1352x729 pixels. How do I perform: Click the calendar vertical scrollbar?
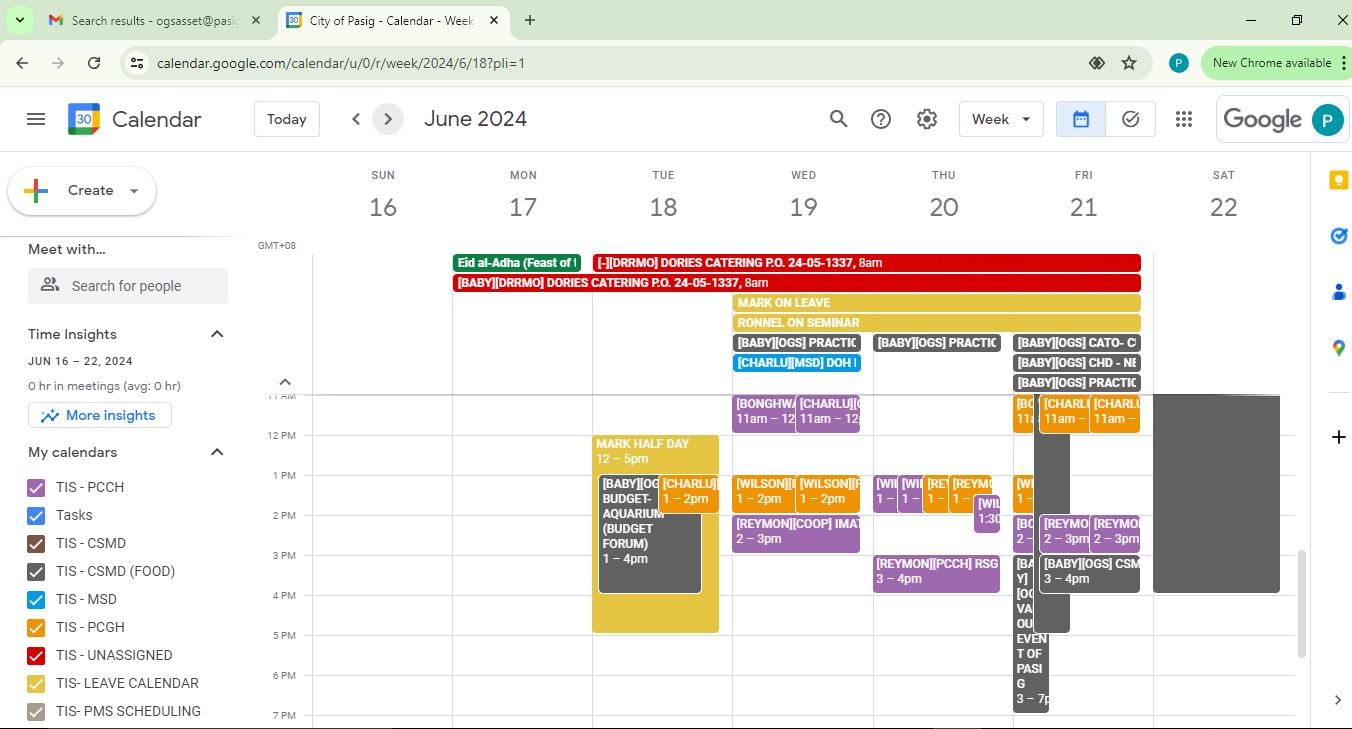click(x=1301, y=603)
